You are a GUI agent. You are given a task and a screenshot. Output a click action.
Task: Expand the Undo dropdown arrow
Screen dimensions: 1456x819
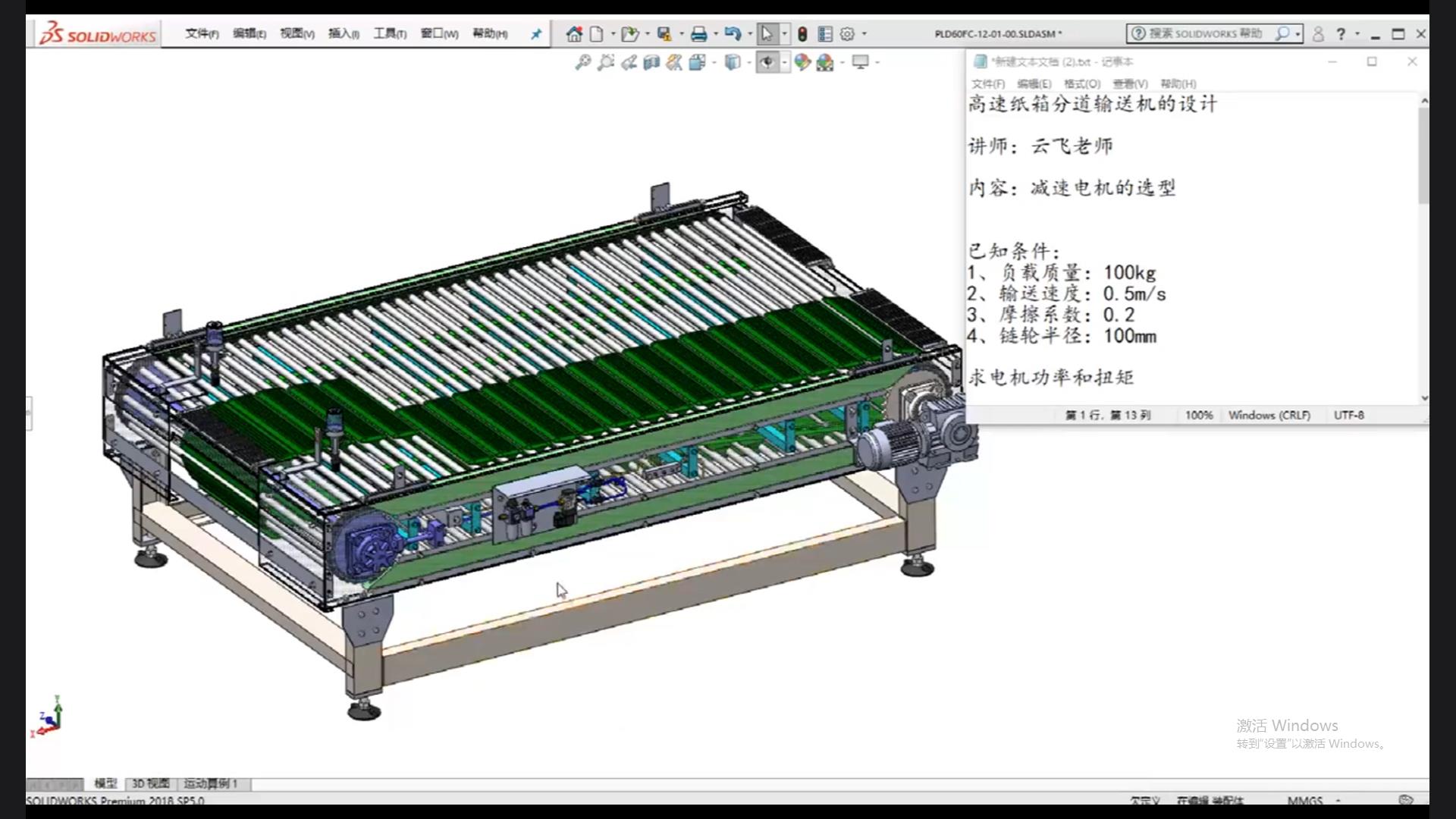pos(749,34)
